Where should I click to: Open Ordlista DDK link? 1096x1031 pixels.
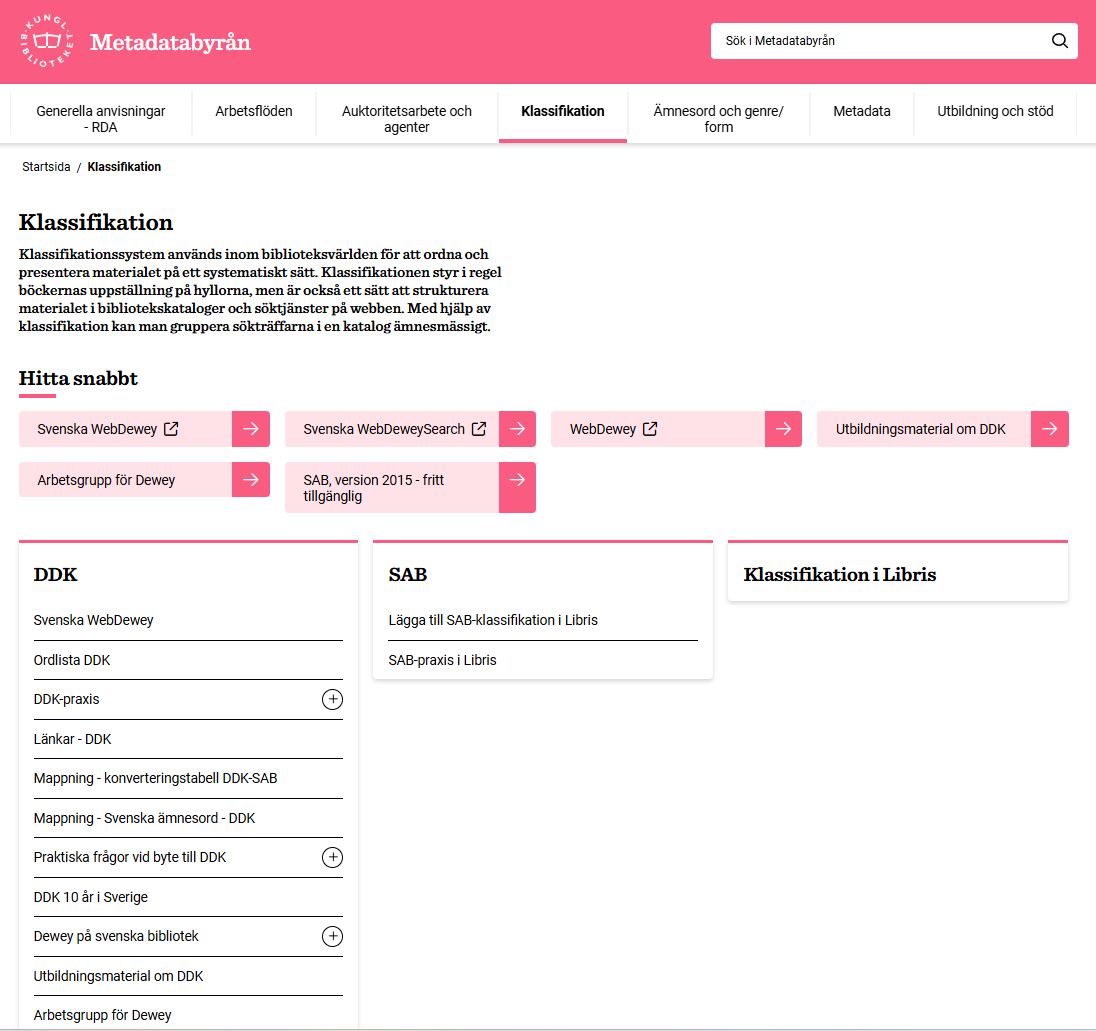tap(72, 660)
